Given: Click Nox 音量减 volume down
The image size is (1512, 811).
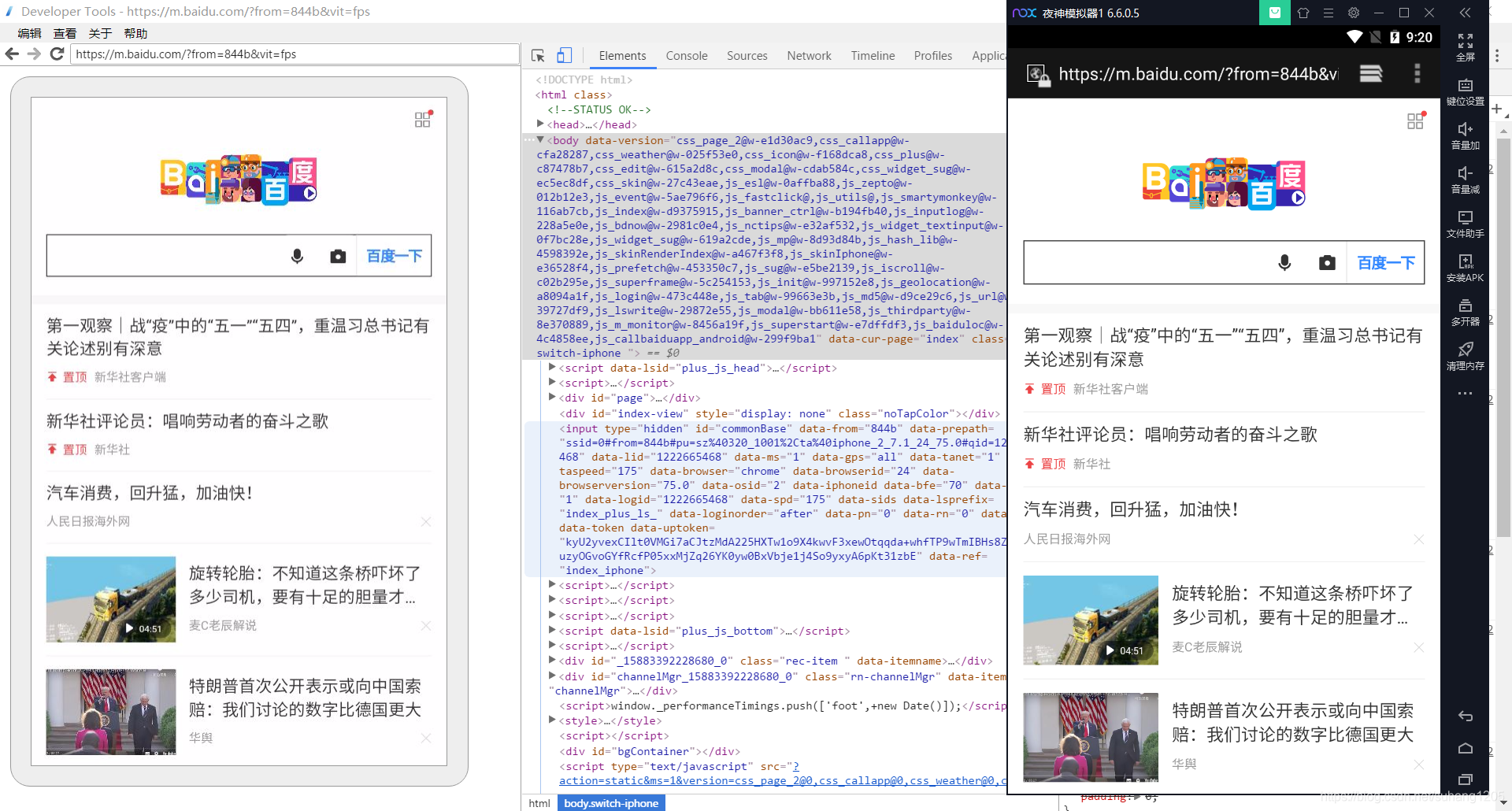Looking at the screenshot, I should click(x=1466, y=180).
